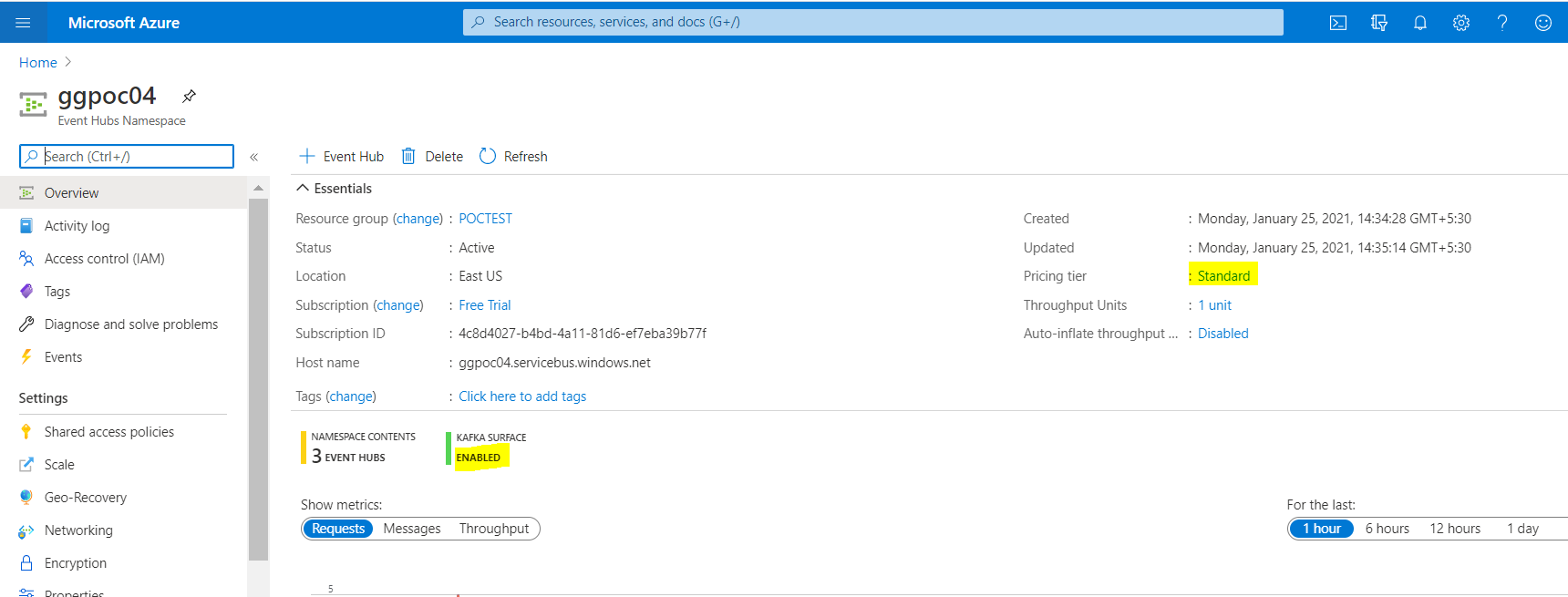Set time range to 6 hours

click(x=1387, y=529)
